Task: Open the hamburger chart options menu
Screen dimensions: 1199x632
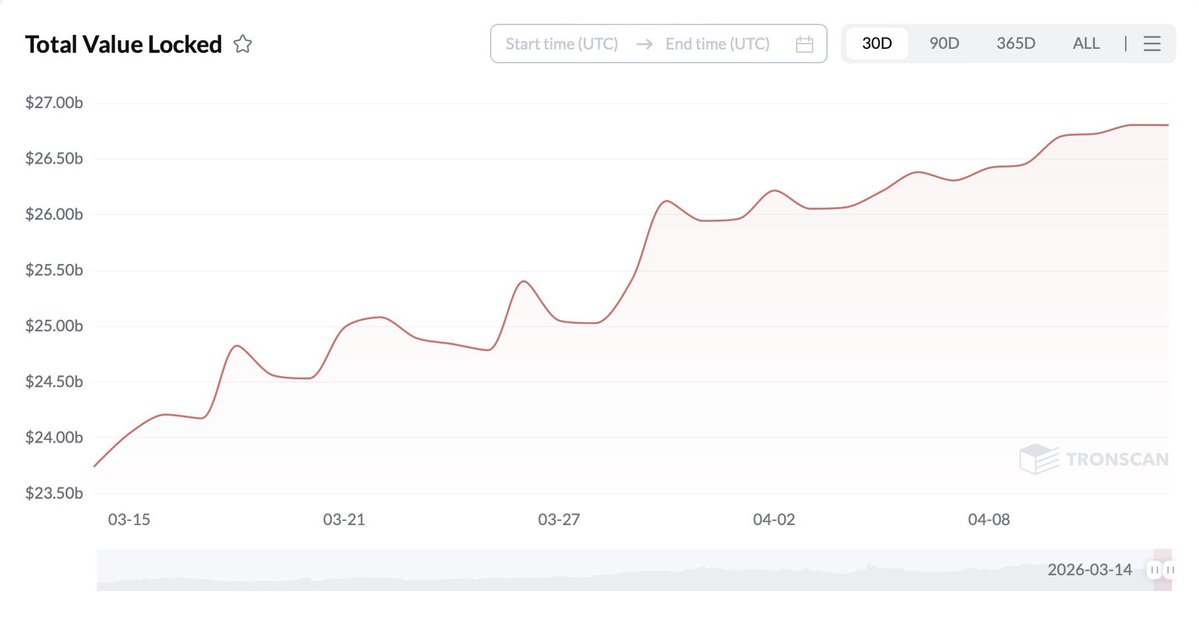Action: click(x=1152, y=44)
